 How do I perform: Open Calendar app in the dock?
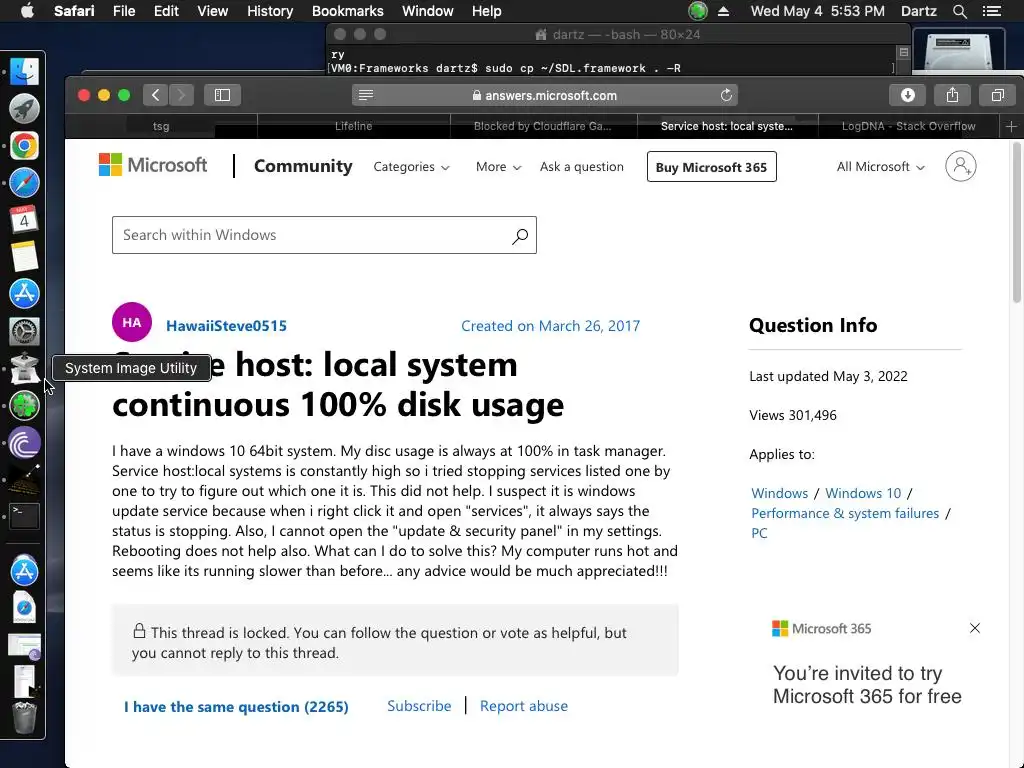click(x=24, y=219)
